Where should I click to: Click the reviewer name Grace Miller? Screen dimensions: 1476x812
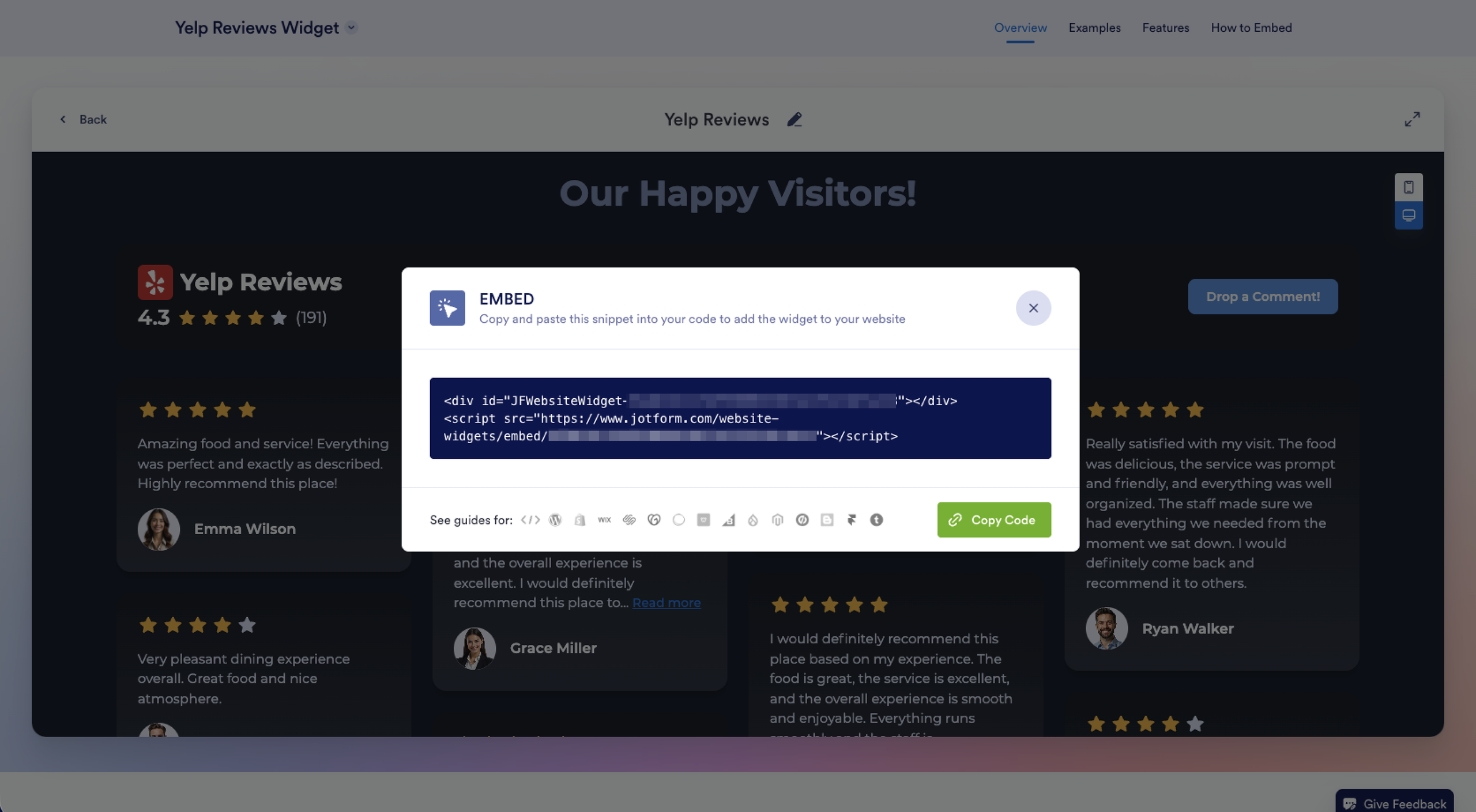553,648
